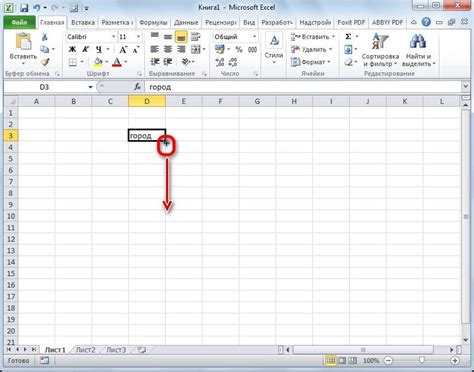
Task: Save the workbook with floppy icon
Action: [x=24, y=8]
